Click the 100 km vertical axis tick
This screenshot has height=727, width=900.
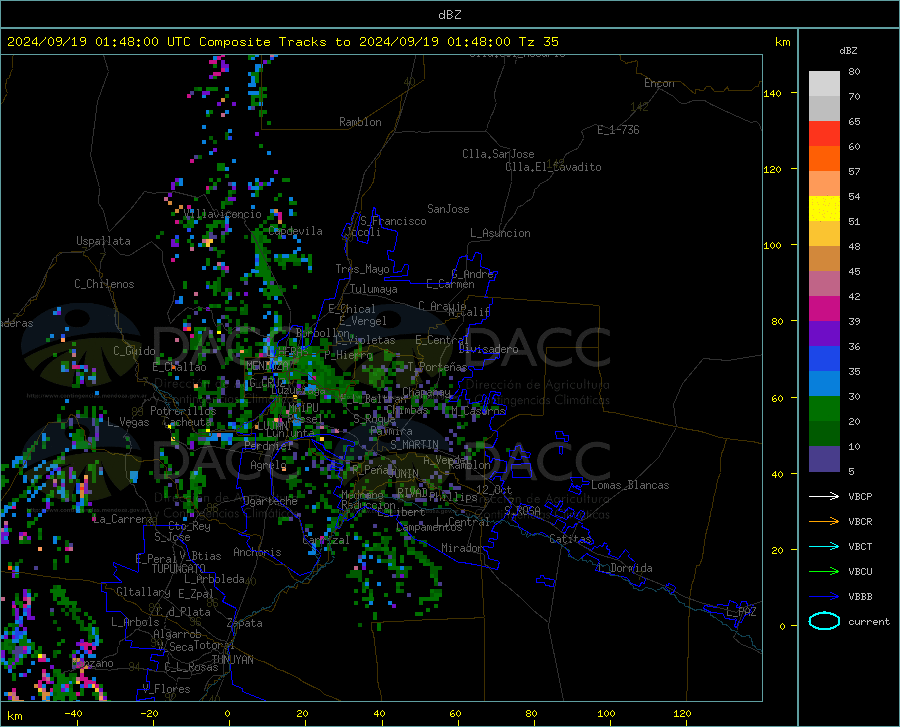point(773,245)
